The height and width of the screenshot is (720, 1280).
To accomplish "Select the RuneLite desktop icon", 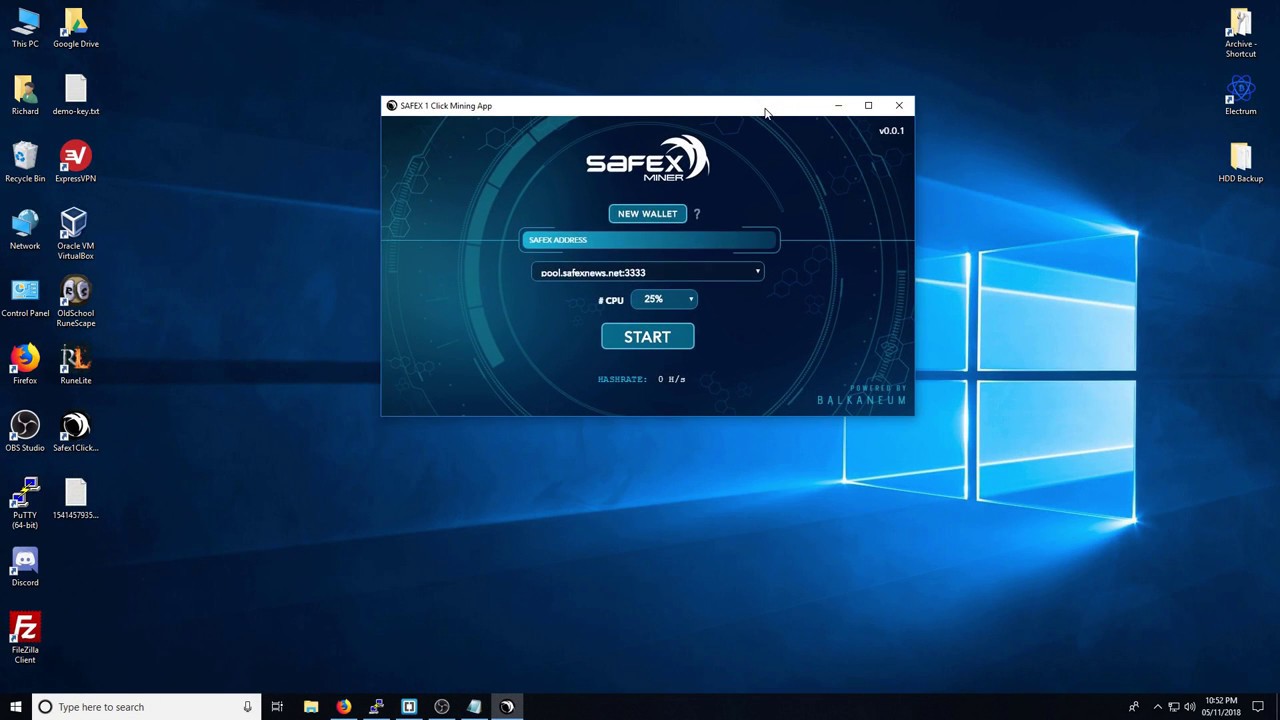I will click(x=76, y=363).
